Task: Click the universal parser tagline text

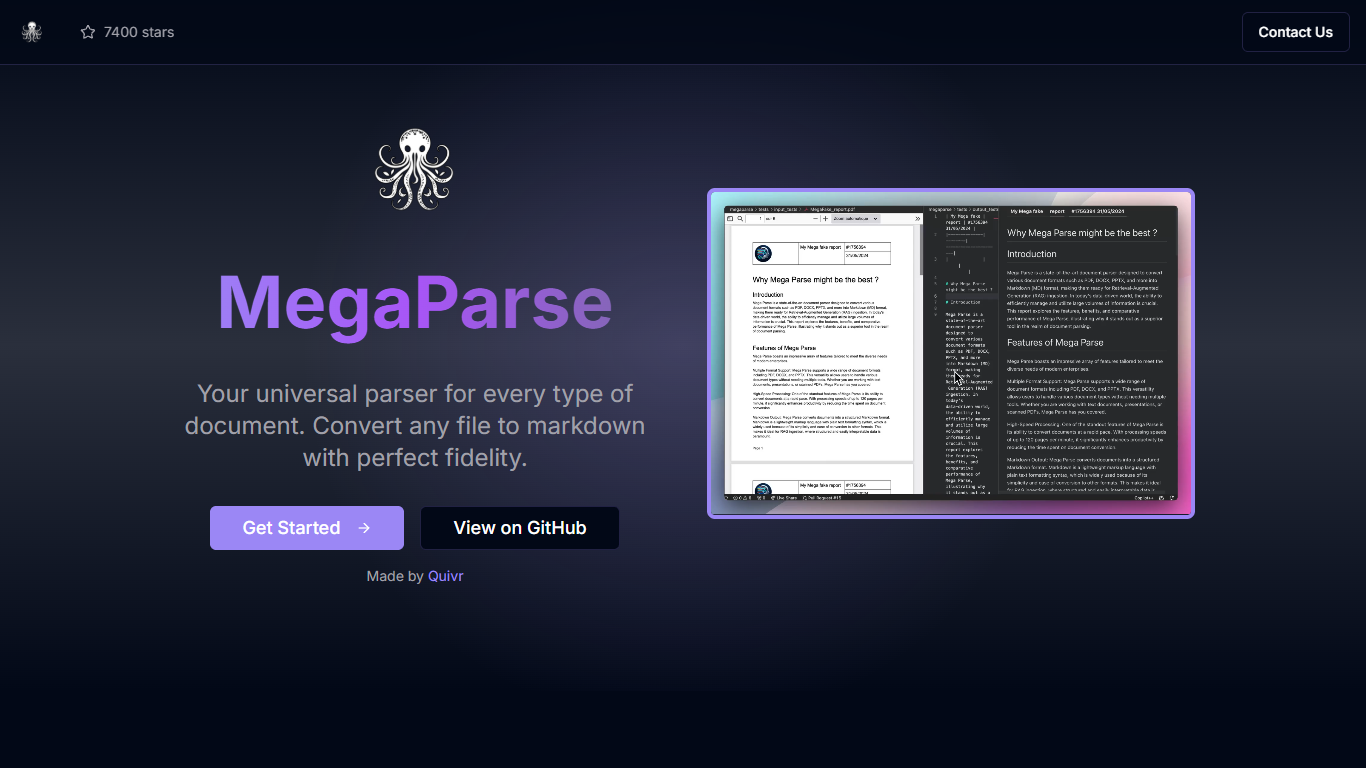Action: [414, 426]
